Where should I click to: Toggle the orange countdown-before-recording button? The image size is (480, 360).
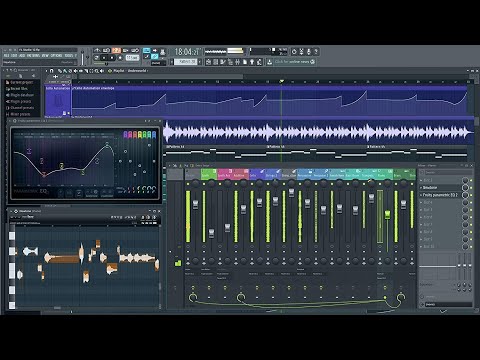(x=116, y=50)
